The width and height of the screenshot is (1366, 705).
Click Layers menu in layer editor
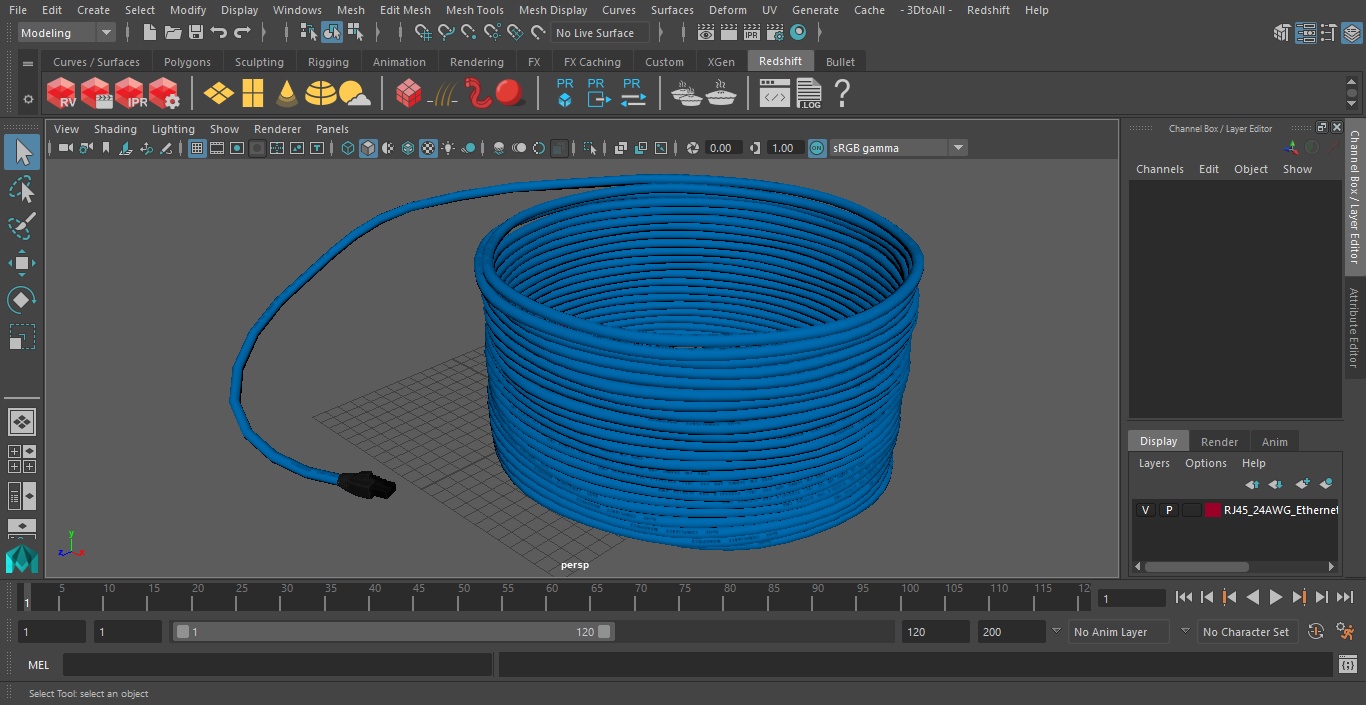pyautogui.click(x=1154, y=463)
